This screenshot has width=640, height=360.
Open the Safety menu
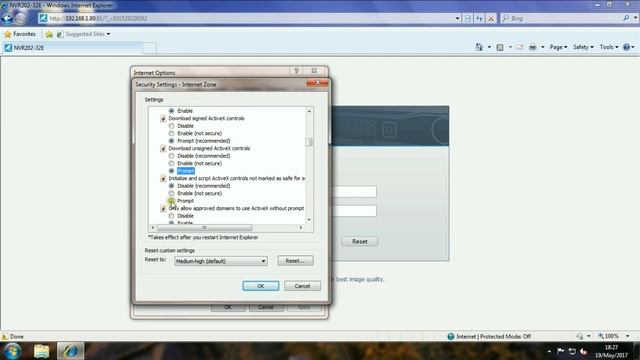coord(583,47)
